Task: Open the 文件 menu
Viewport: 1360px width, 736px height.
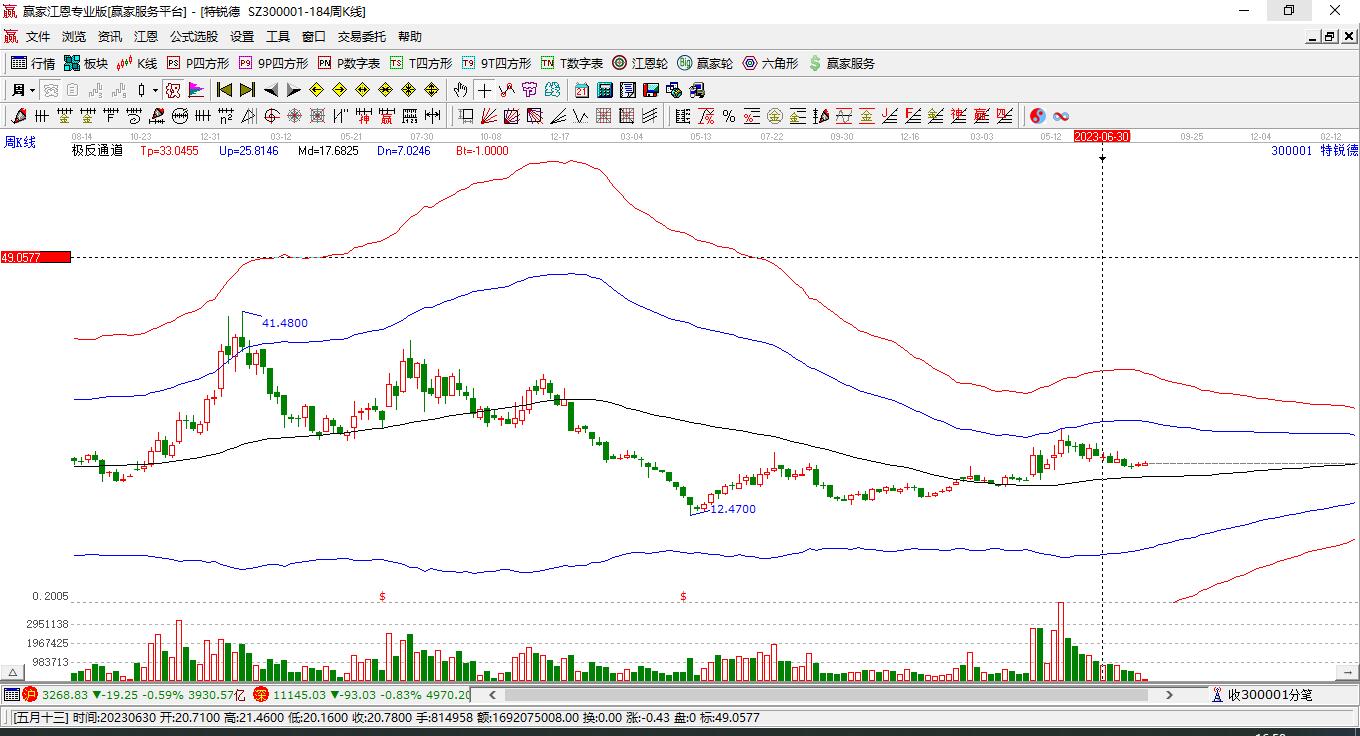Action: (x=38, y=37)
